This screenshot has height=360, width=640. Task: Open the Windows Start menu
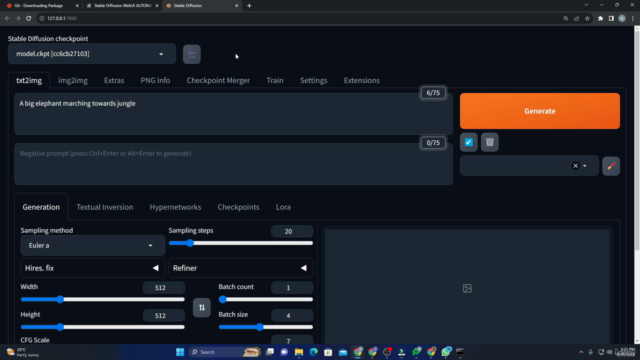tap(180, 352)
